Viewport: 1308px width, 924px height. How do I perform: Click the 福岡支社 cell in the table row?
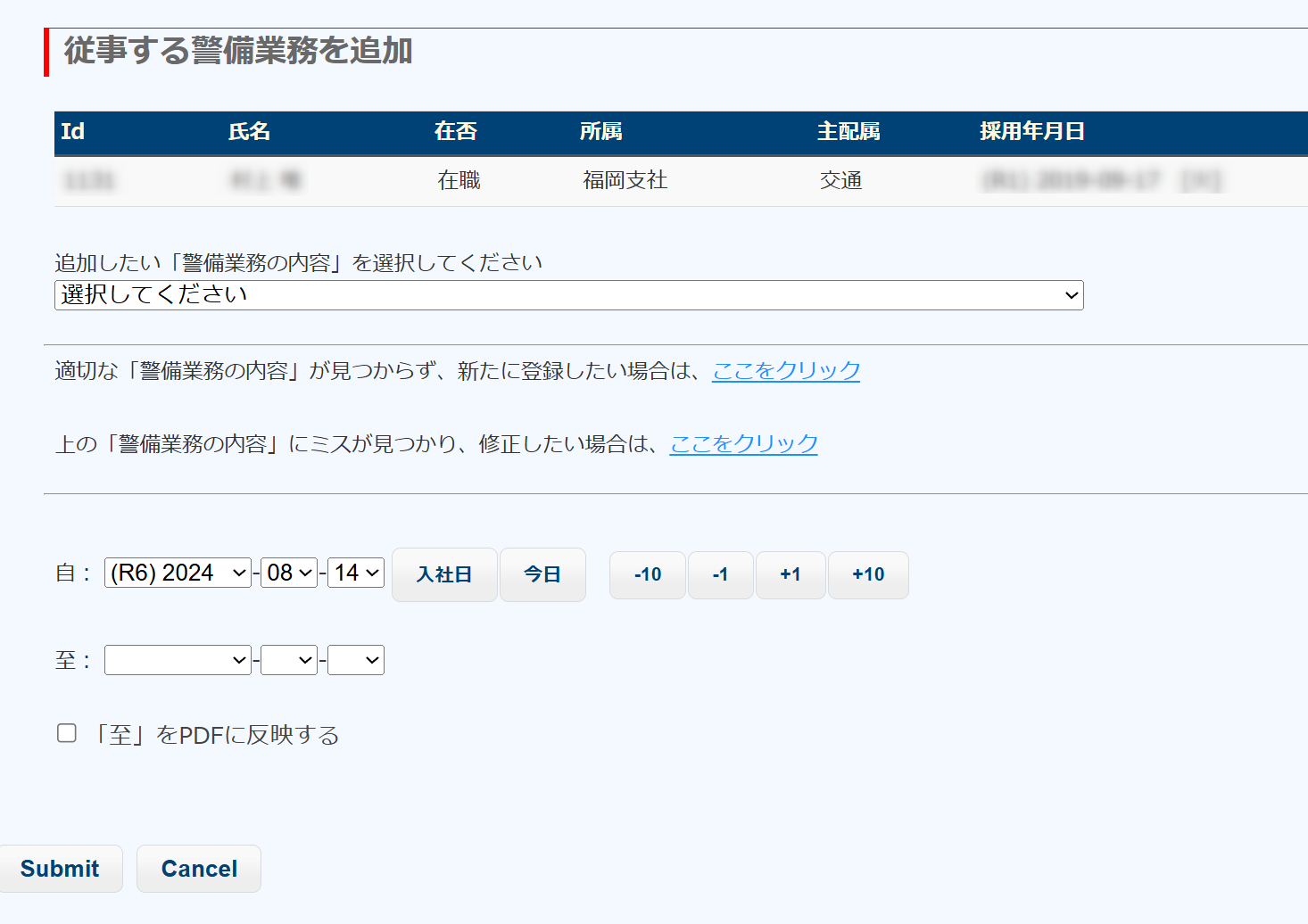click(x=625, y=180)
